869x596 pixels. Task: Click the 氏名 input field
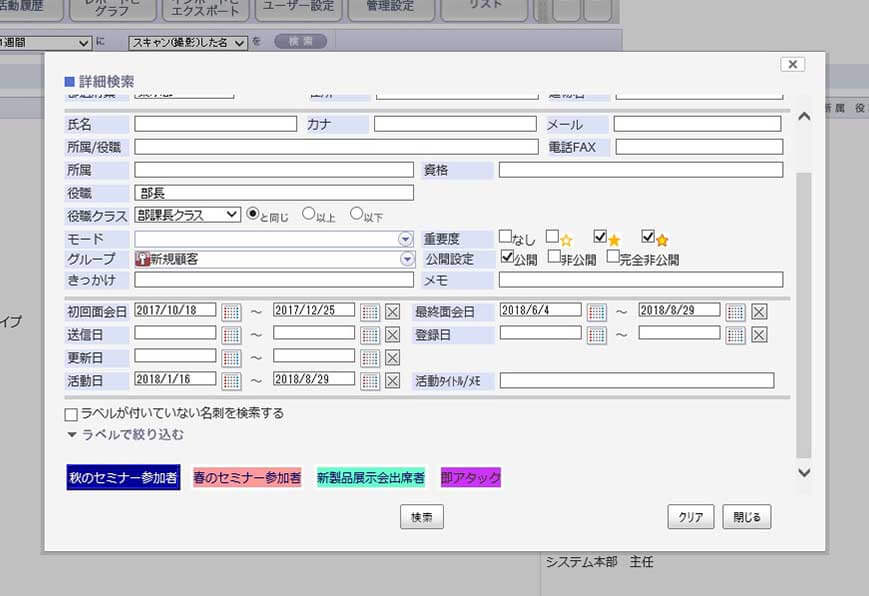[216, 124]
